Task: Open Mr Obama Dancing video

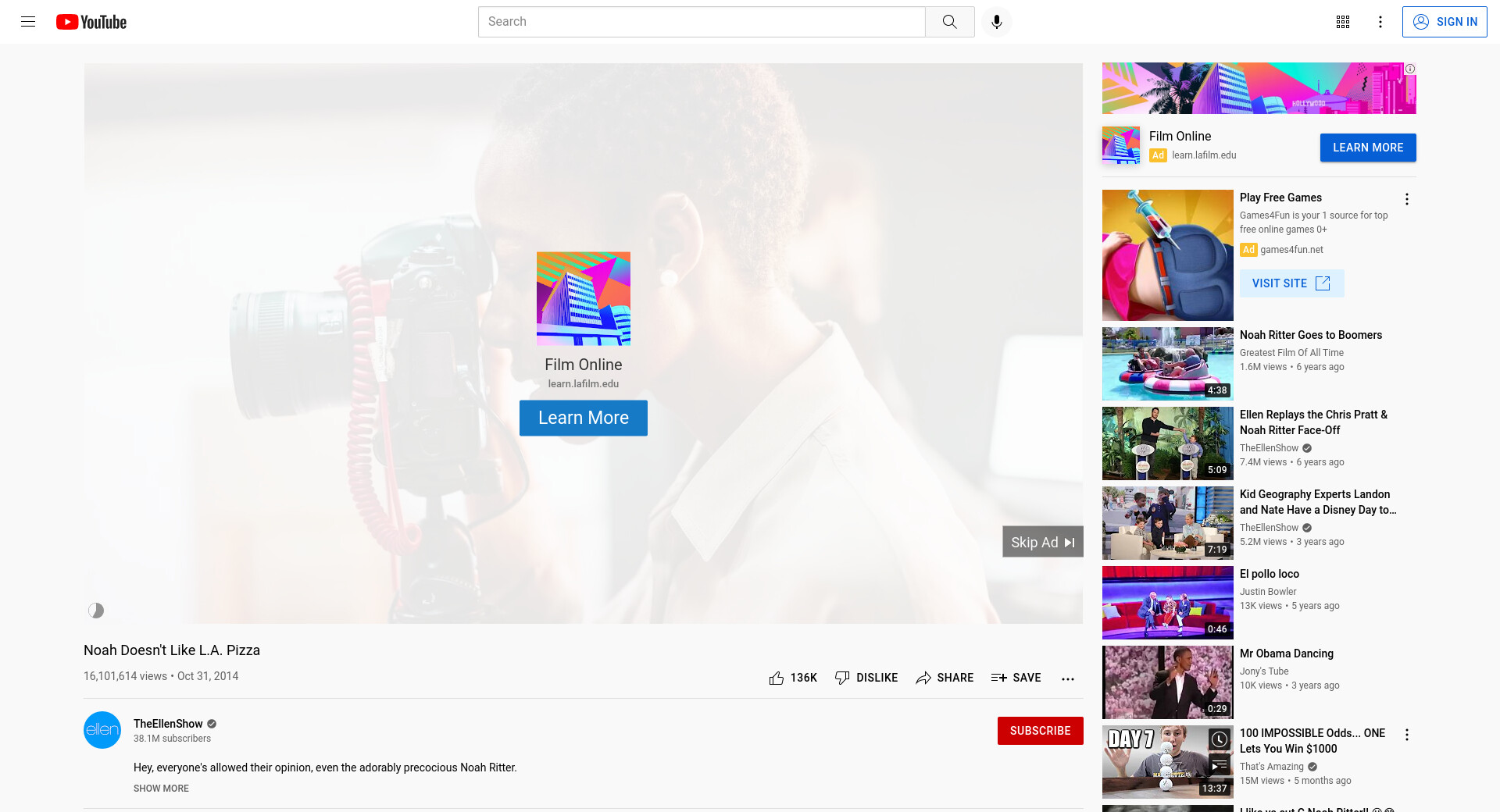Action: coord(1286,654)
